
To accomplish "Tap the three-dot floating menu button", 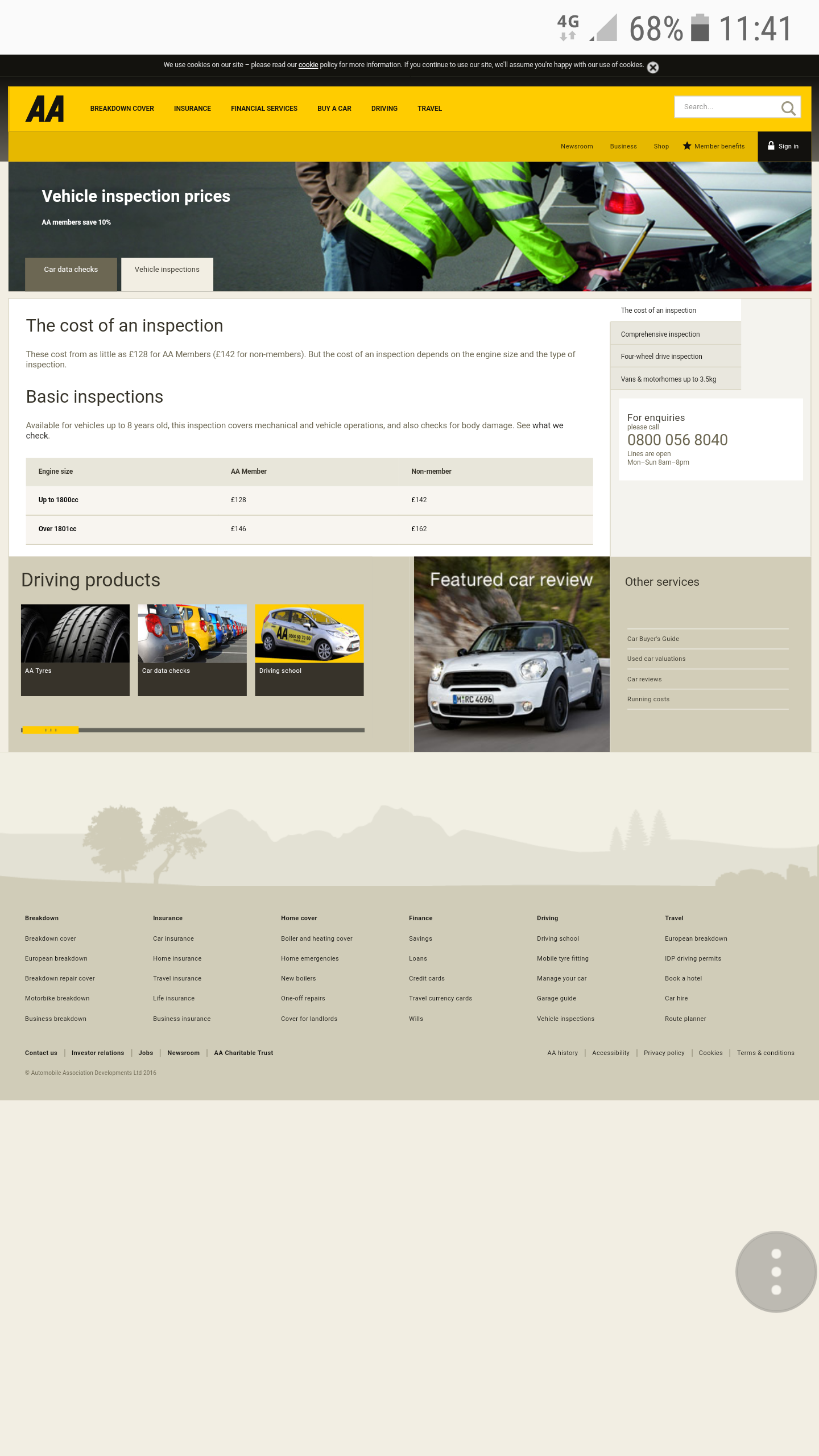I will point(776,1271).
